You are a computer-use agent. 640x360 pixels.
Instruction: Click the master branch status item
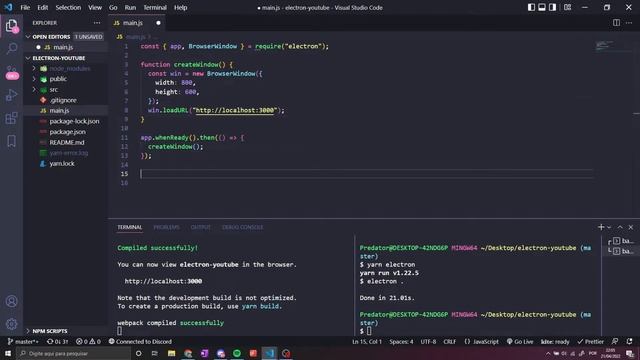click(23, 342)
